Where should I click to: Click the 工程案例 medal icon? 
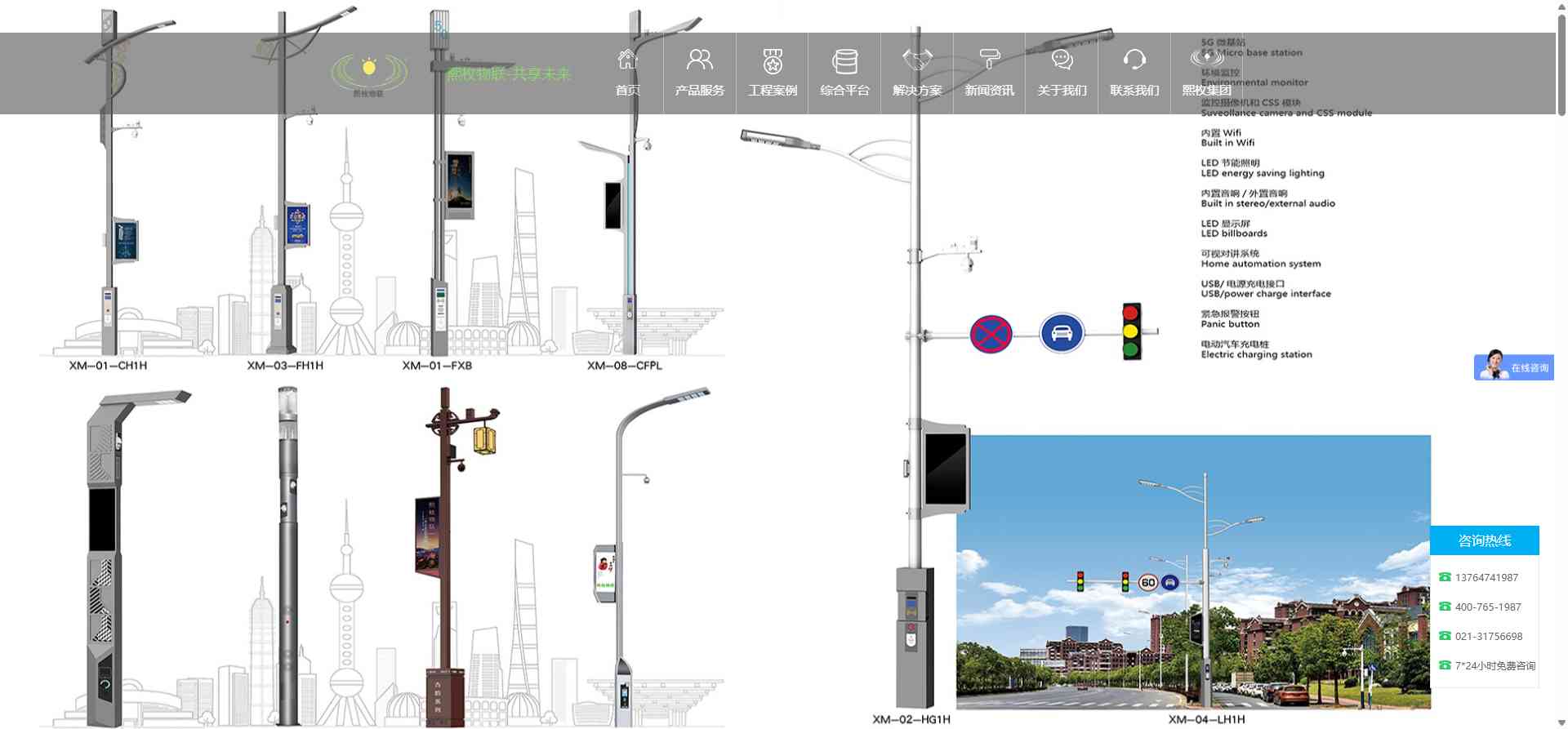coord(773,60)
